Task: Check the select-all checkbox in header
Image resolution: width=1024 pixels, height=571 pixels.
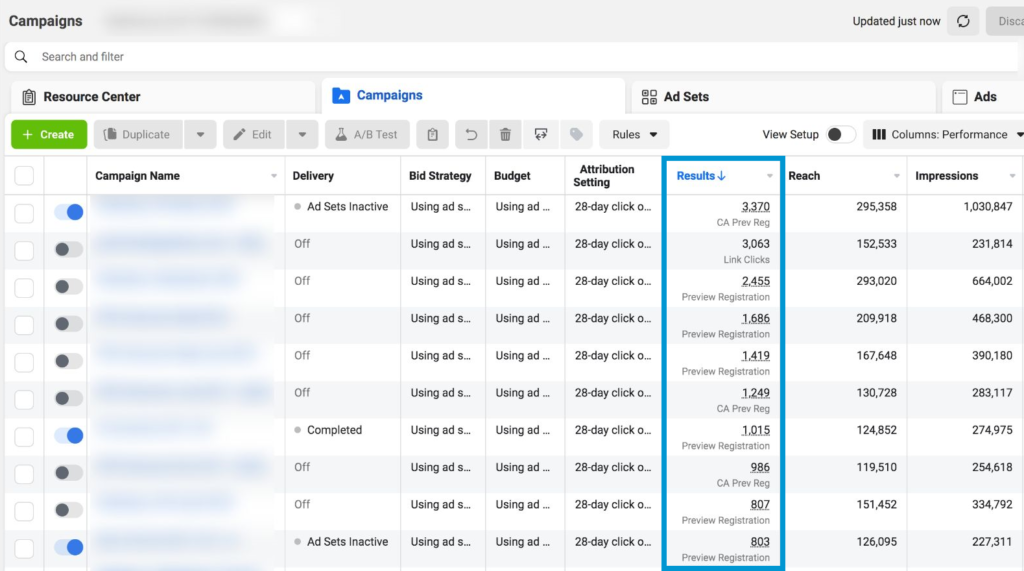Action: pyautogui.click(x=24, y=176)
